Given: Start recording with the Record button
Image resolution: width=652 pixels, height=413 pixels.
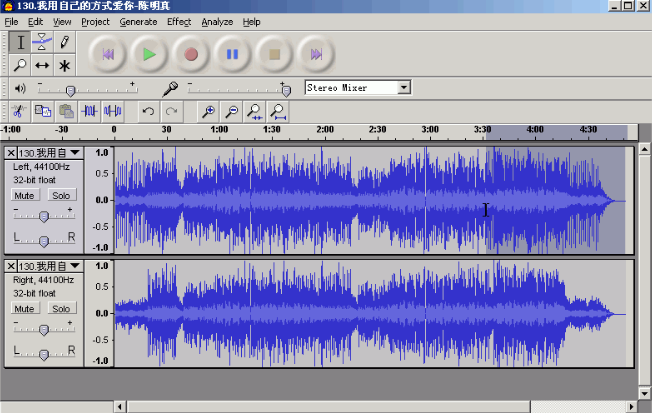Looking at the screenshot, I should click(190, 54).
